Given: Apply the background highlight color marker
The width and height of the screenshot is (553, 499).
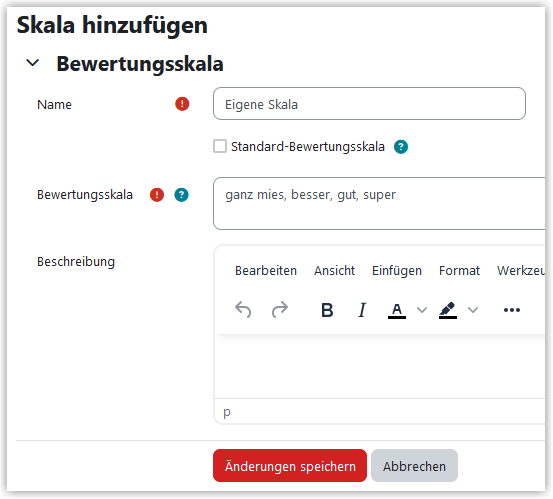Looking at the screenshot, I should click(x=448, y=310).
